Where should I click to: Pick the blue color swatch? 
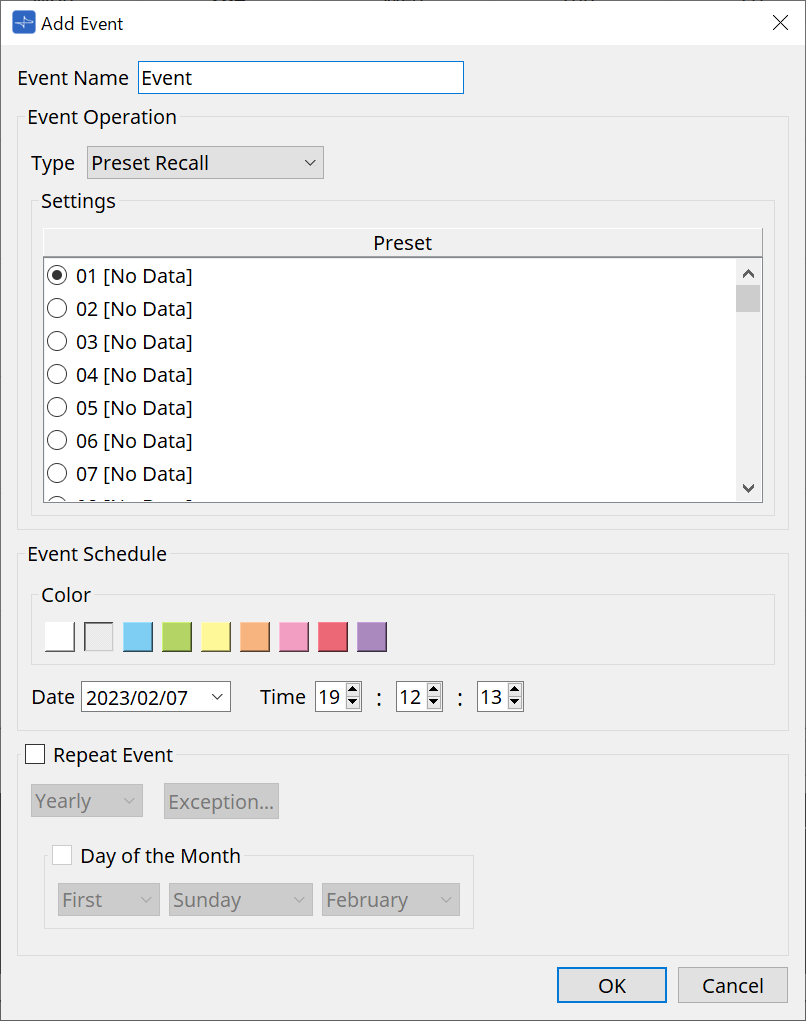pos(138,637)
